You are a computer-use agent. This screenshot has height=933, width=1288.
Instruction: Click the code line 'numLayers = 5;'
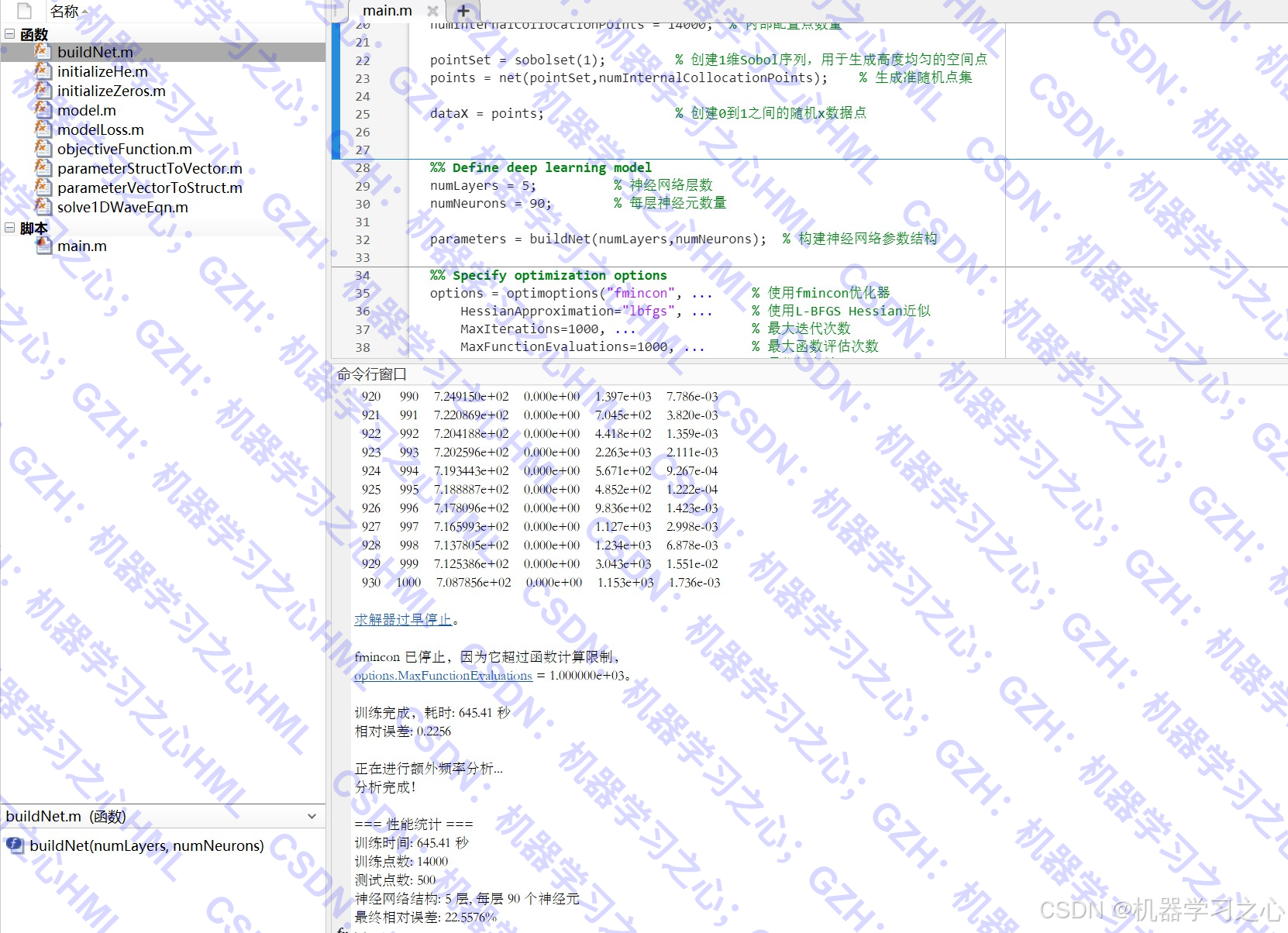pos(483,185)
